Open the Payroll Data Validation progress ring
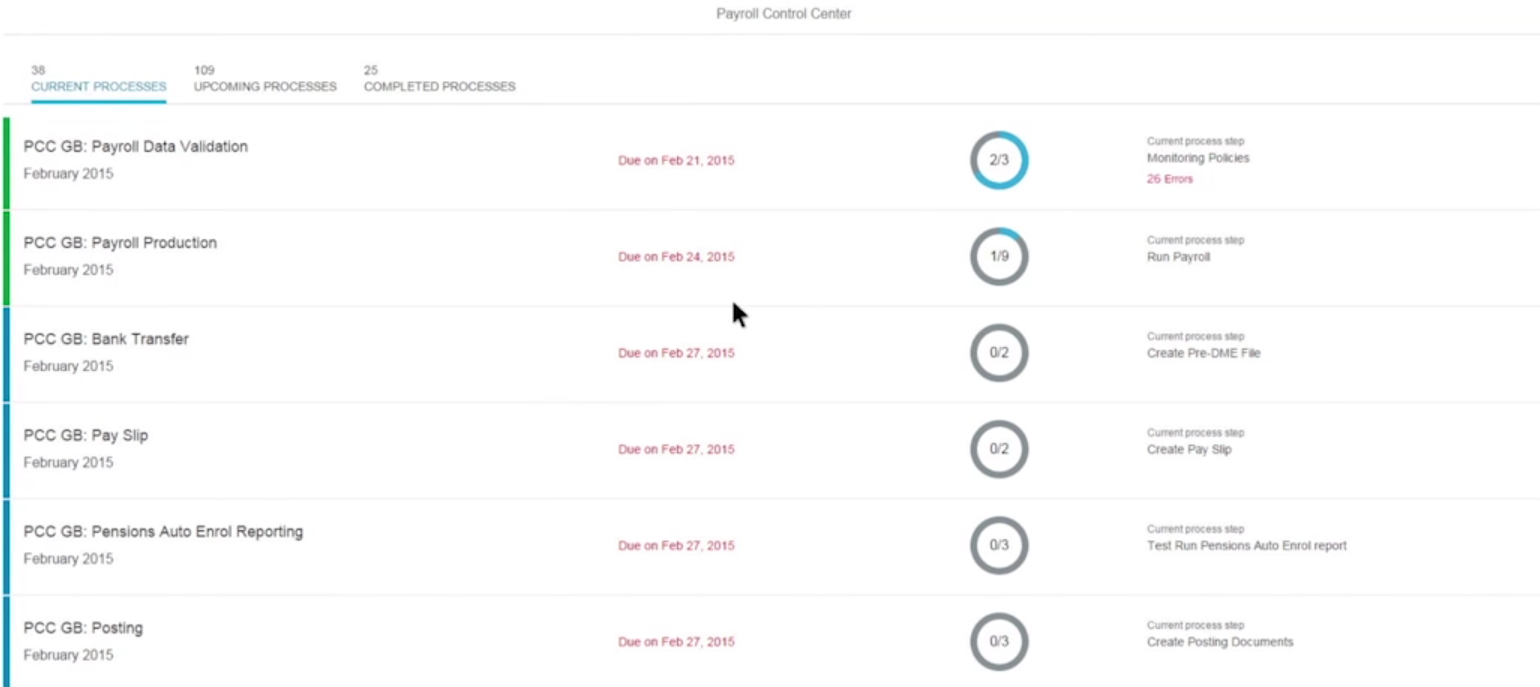Image resolution: width=1540 pixels, height=687 pixels. click(x=999, y=160)
